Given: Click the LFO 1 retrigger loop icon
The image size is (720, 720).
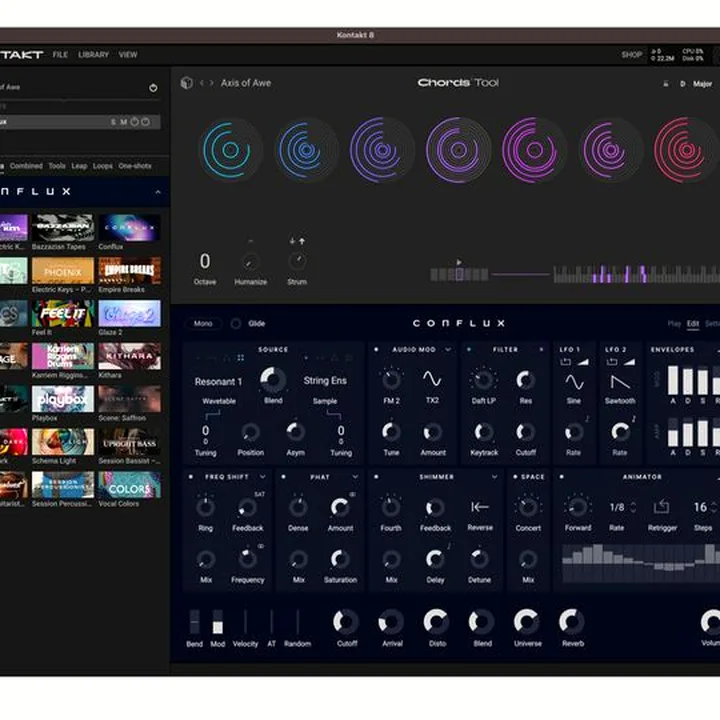Looking at the screenshot, I should coord(566,362).
